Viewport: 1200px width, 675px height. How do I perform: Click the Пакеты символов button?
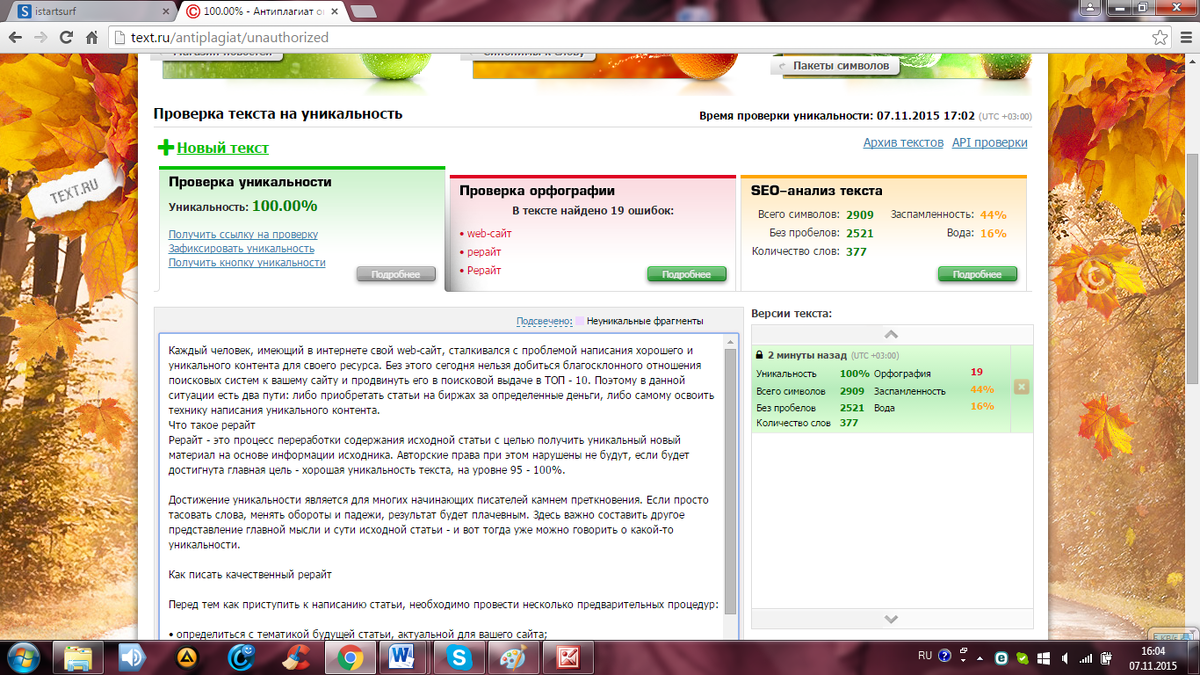coord(836,66)
